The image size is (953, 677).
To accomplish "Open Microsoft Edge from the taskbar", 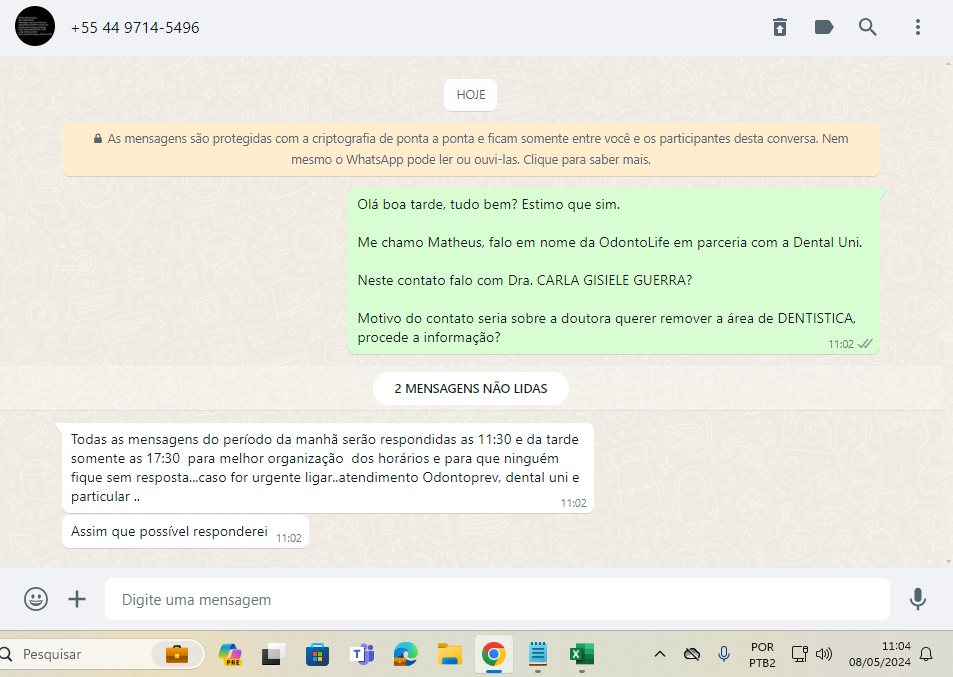I will (x=405, y=654).
